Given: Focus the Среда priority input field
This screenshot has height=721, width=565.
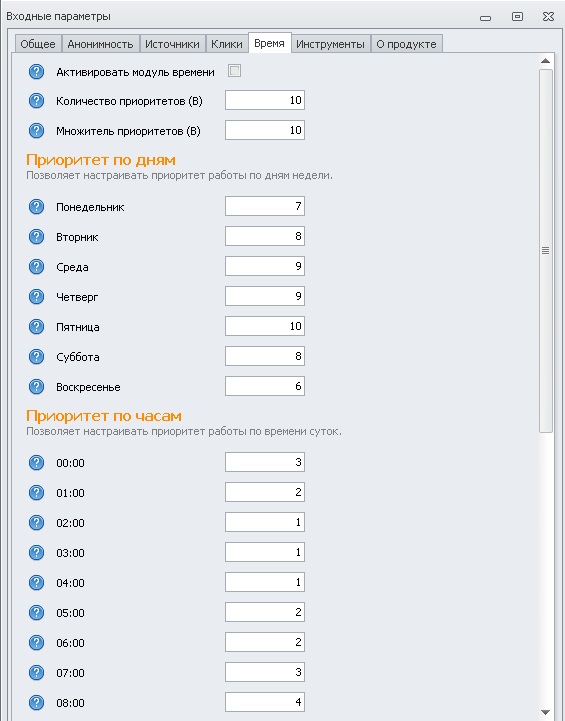Looking at the screenshot, I should (265, 266).
